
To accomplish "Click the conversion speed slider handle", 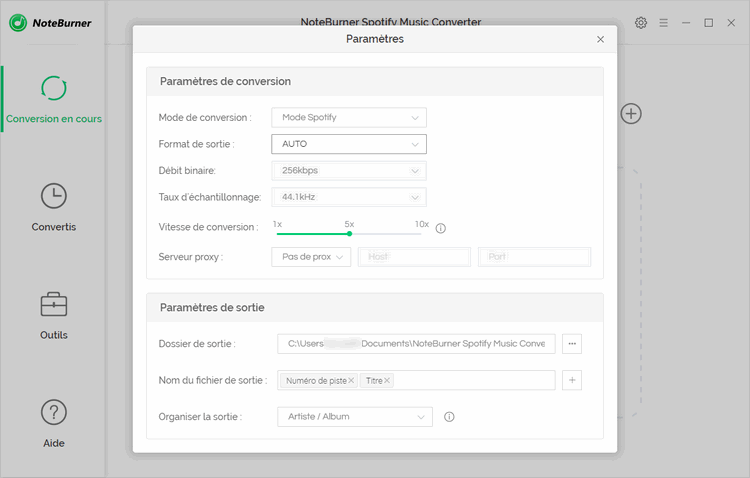I will pos(350,233).
